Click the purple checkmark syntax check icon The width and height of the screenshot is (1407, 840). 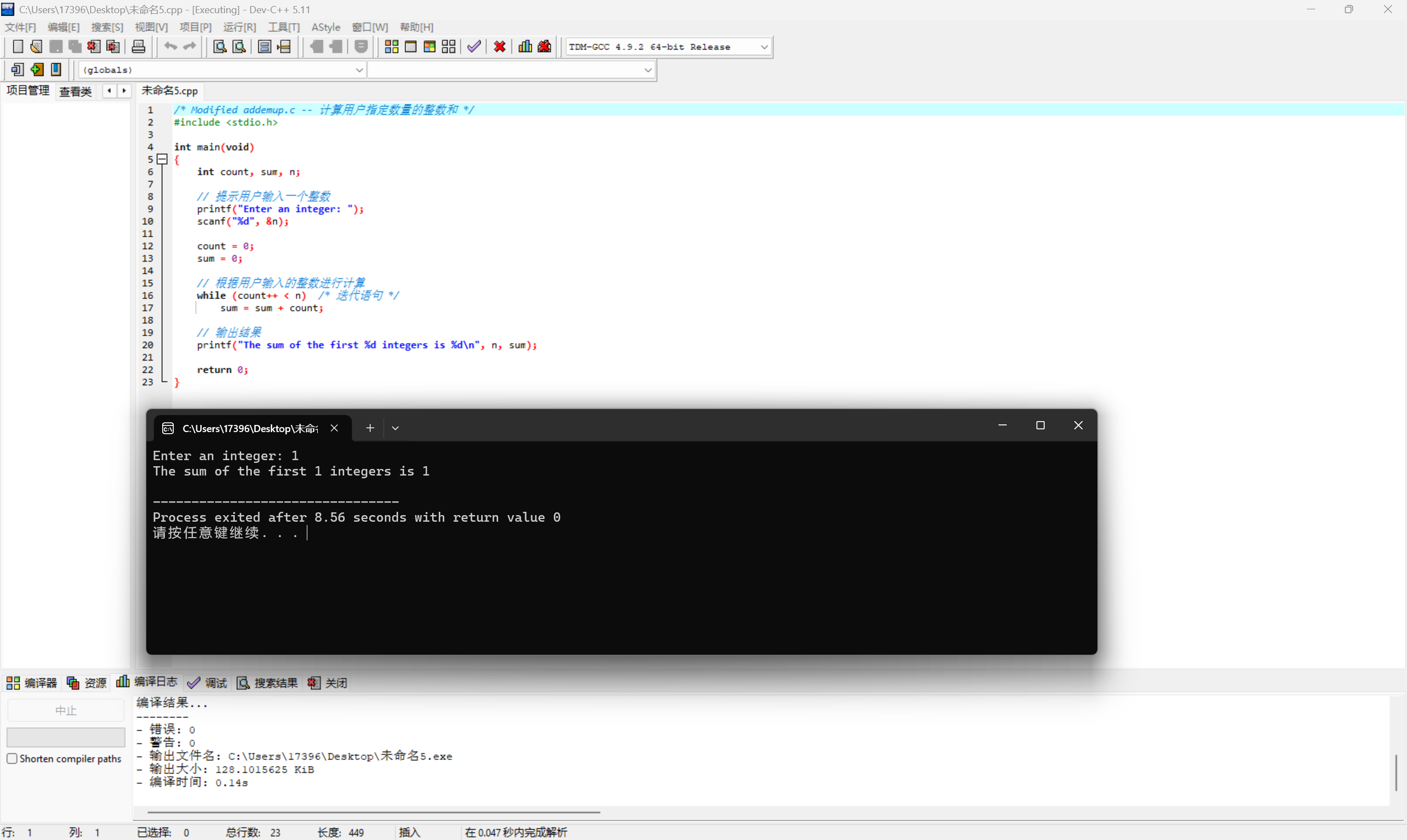point(474,47)
